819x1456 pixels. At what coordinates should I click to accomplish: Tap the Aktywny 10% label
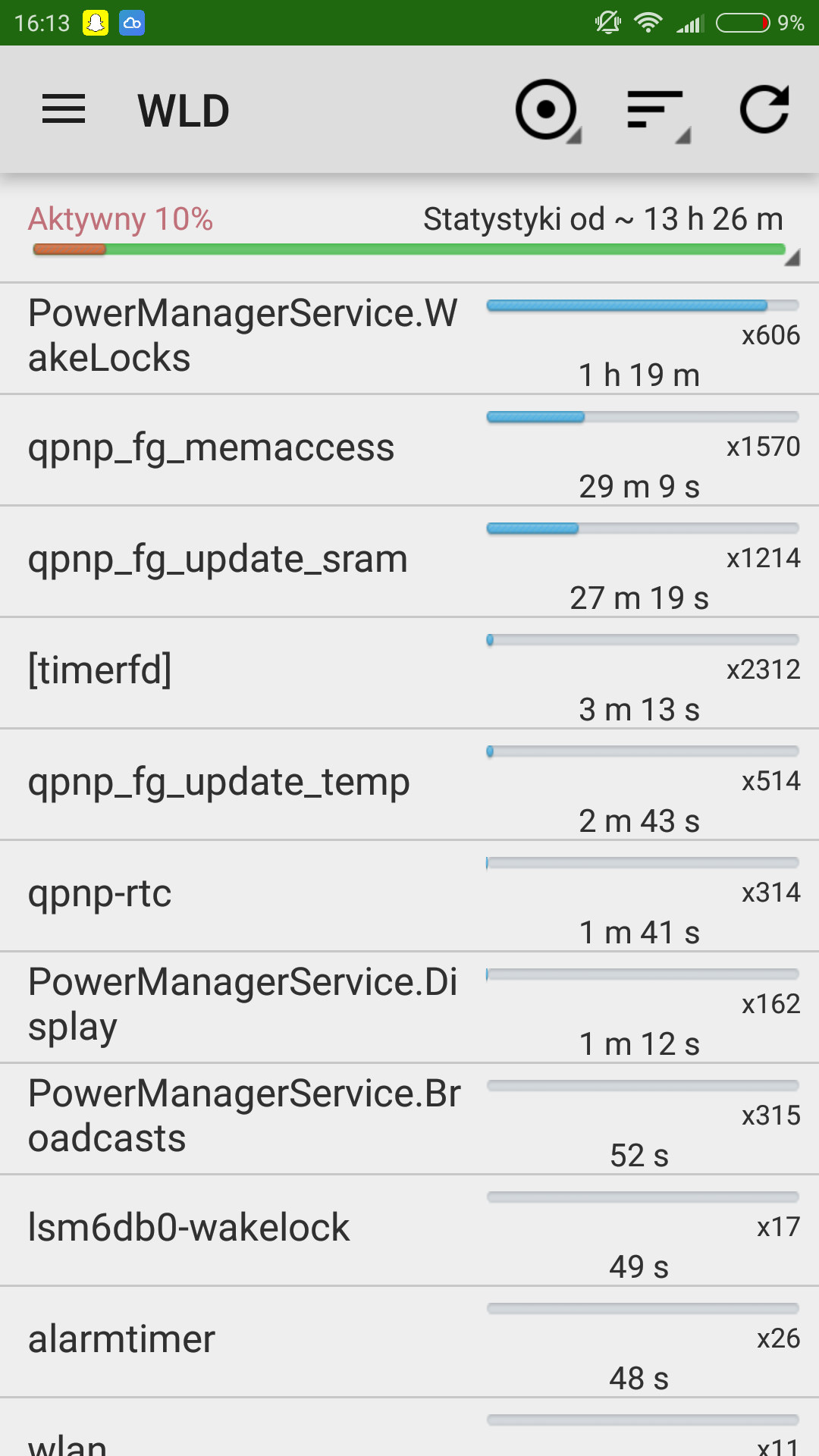(121, 219)
